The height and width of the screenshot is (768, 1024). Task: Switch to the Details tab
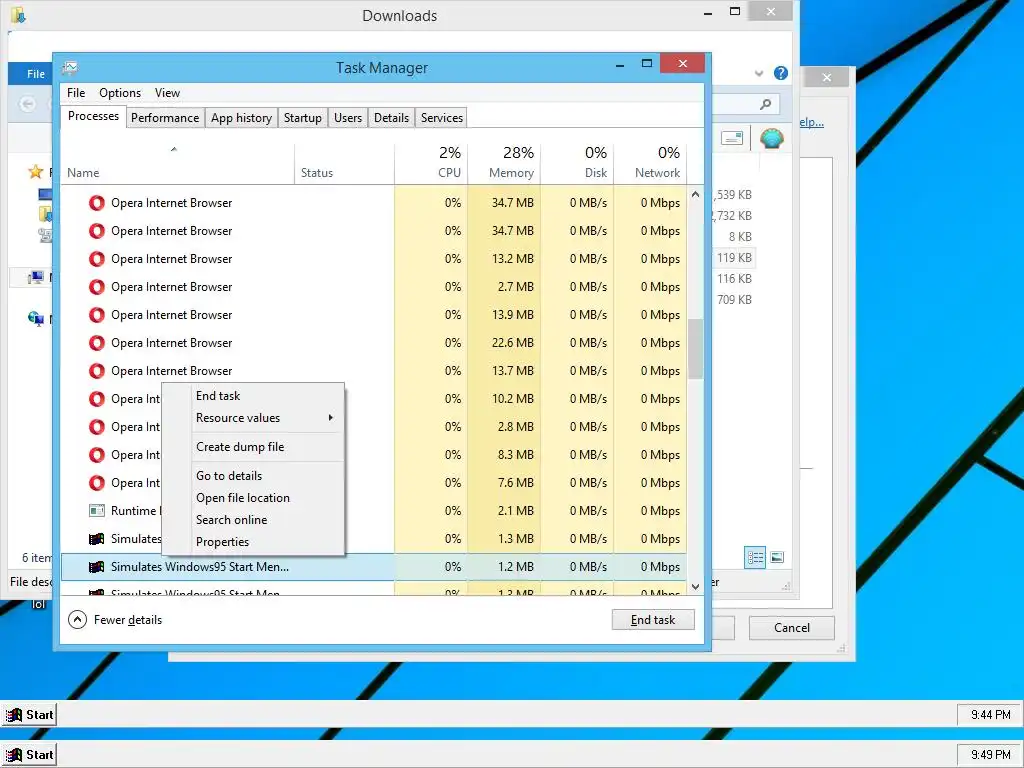point(391,118)
